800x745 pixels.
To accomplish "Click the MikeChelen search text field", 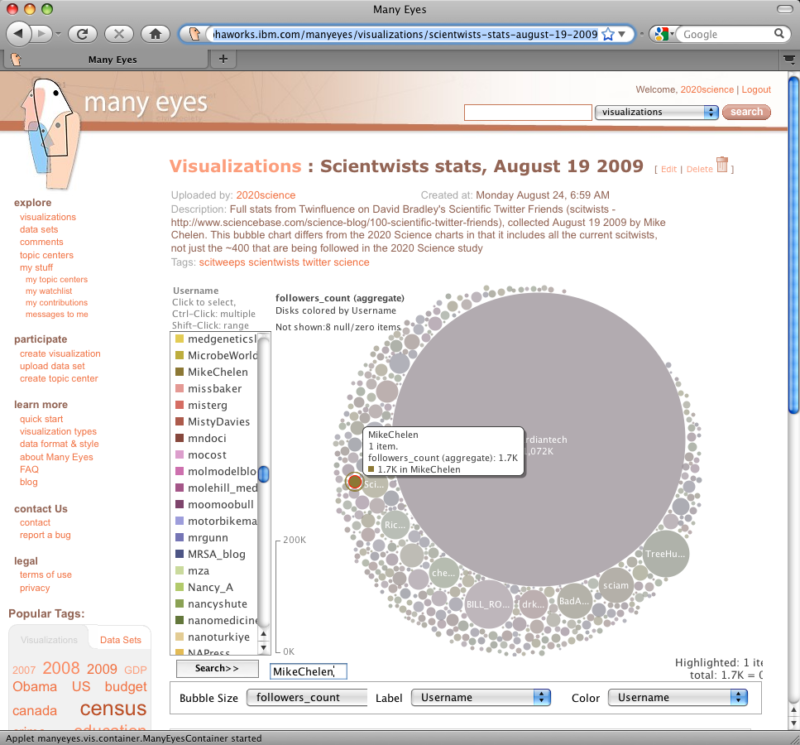I will click(x=308, y=672).
